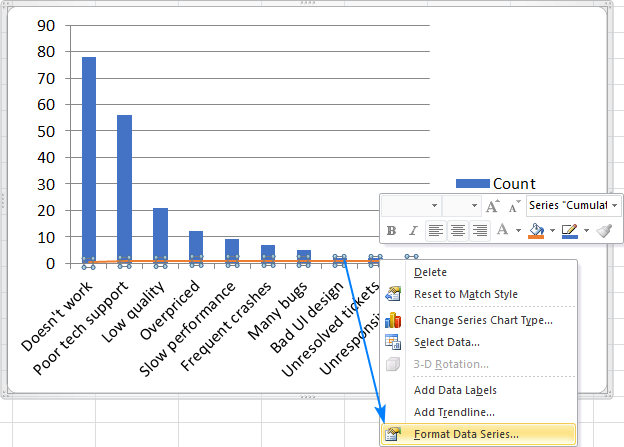Viewport: 624px width, 447px height.
Task: Apply center text alignment
Action: click(x=458, y=231)
